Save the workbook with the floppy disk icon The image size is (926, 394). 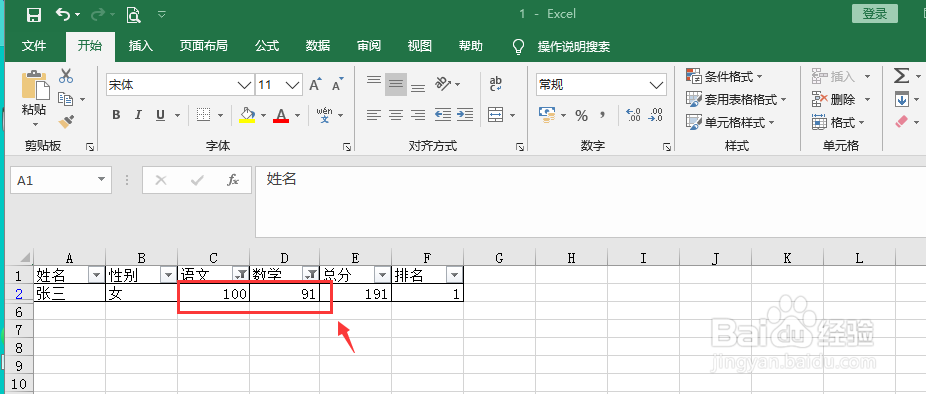[x=34, y=15]
